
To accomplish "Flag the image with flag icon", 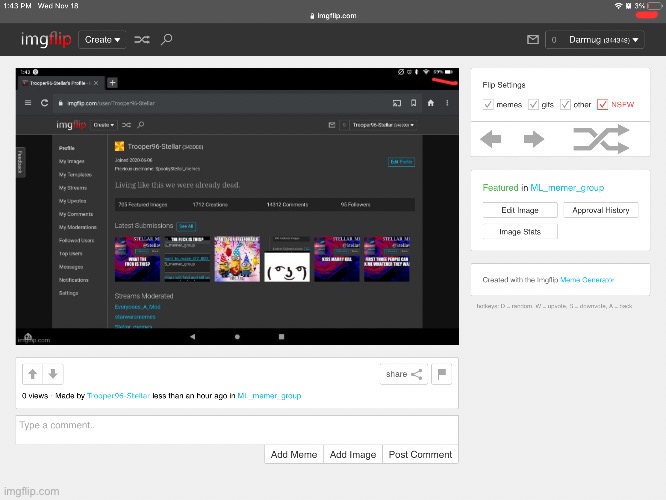I will click(x=441, y=374).
